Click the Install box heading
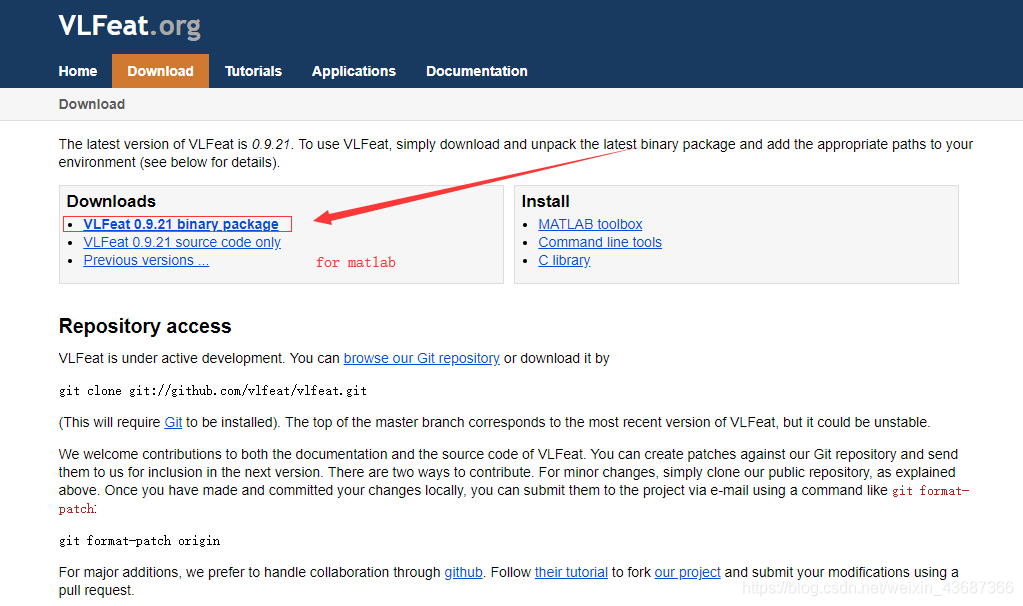 (x=545, y=202)
